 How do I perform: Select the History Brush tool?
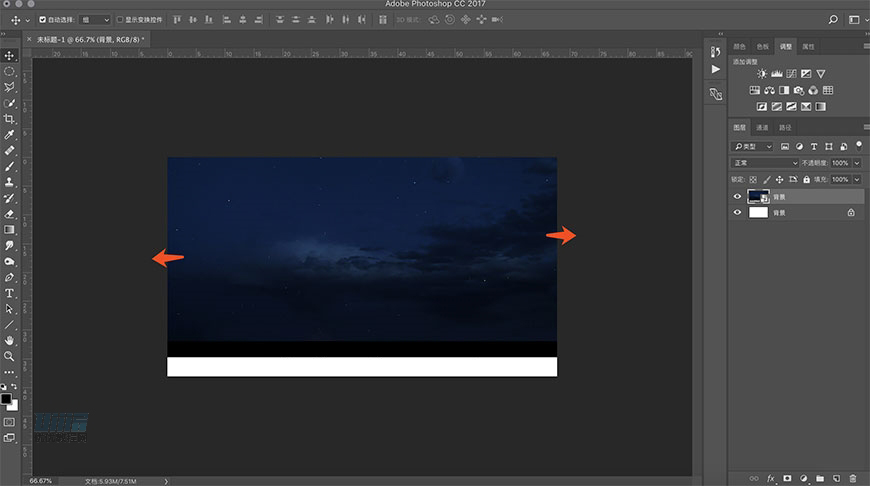(9, 198)
